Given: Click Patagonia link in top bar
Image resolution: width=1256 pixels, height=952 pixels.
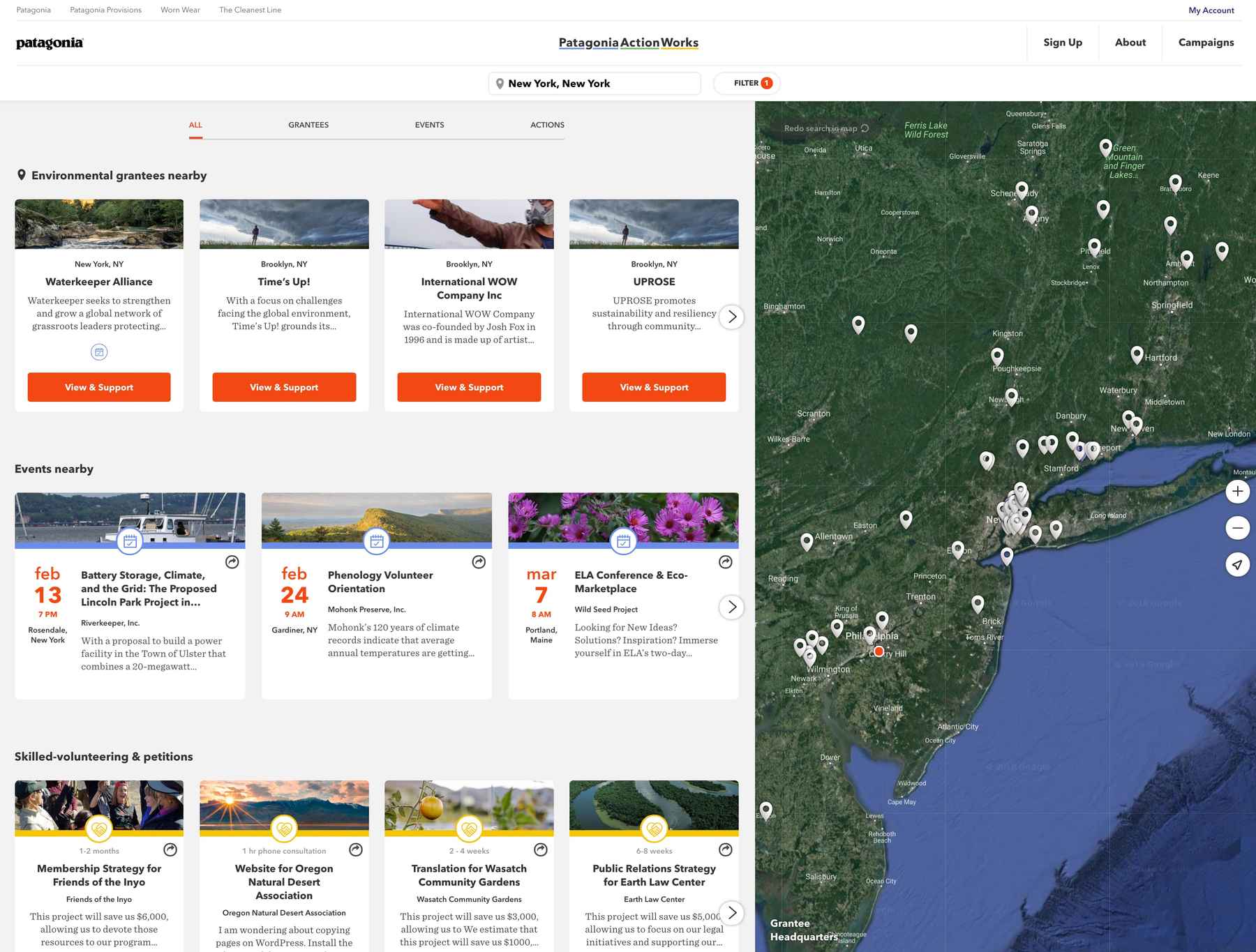Looking at the screenshot, I should pos(33,10).
